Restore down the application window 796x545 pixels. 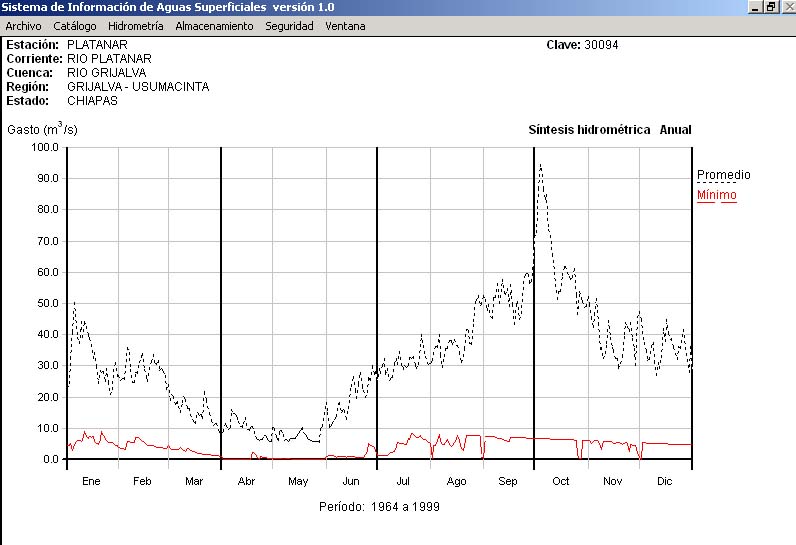click(771, 7)
